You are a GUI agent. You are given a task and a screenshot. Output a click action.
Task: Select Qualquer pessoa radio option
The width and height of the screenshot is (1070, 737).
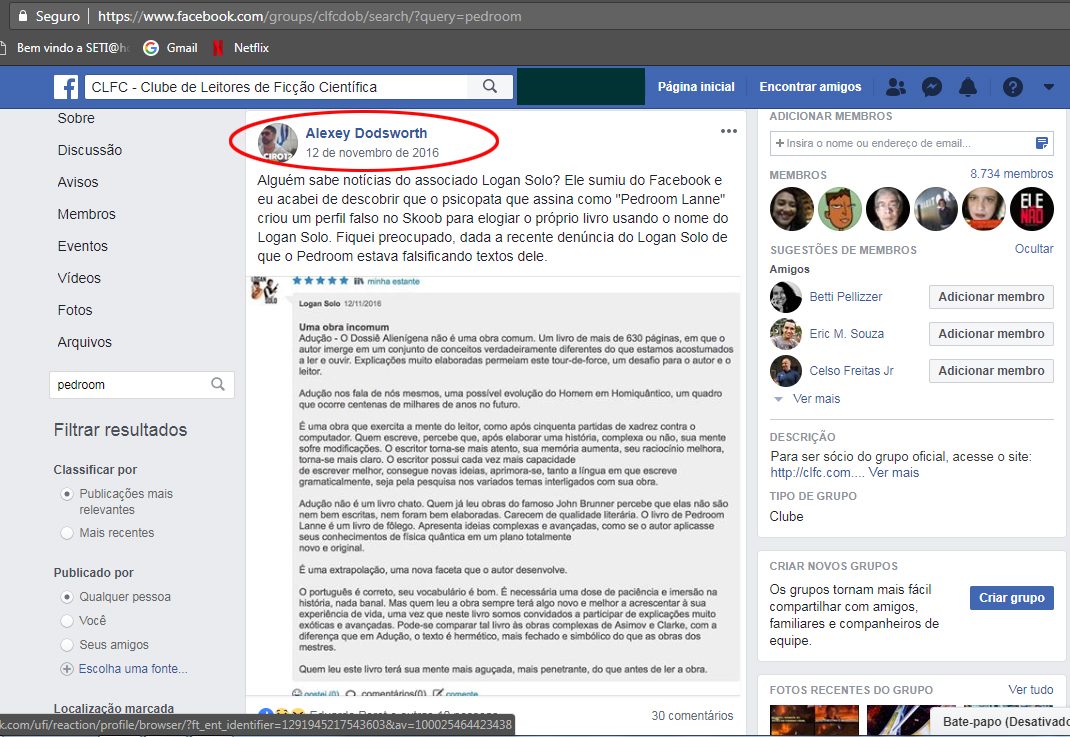(67, 597)
